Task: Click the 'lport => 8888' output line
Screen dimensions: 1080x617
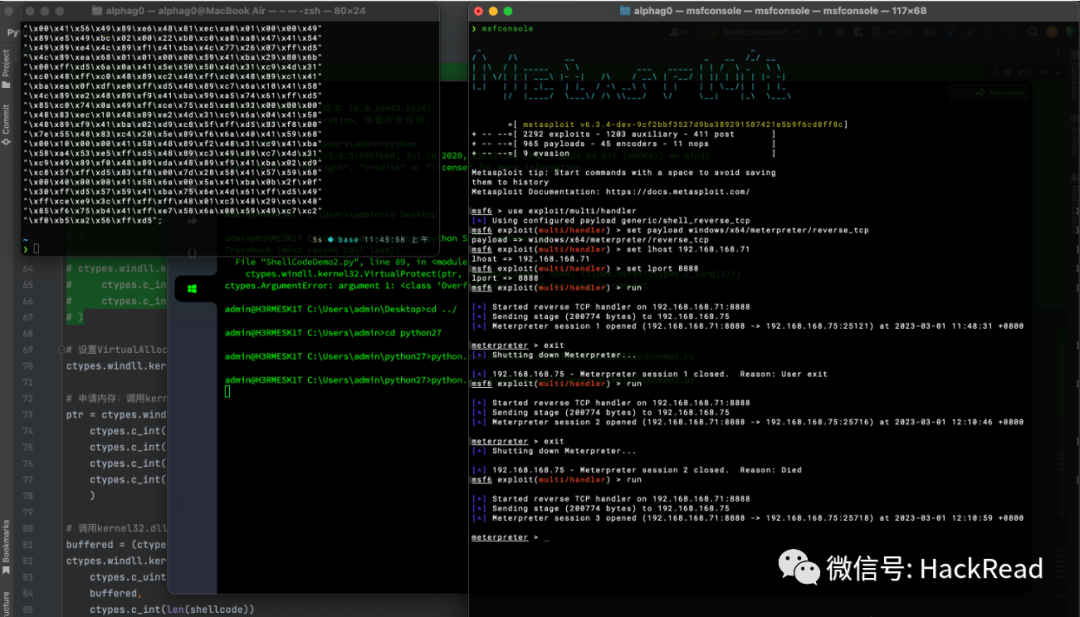Action: pos(505,278)
